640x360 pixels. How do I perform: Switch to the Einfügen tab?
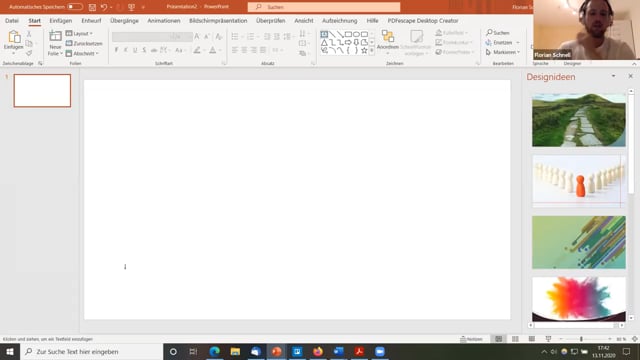(x=61, y=20)
